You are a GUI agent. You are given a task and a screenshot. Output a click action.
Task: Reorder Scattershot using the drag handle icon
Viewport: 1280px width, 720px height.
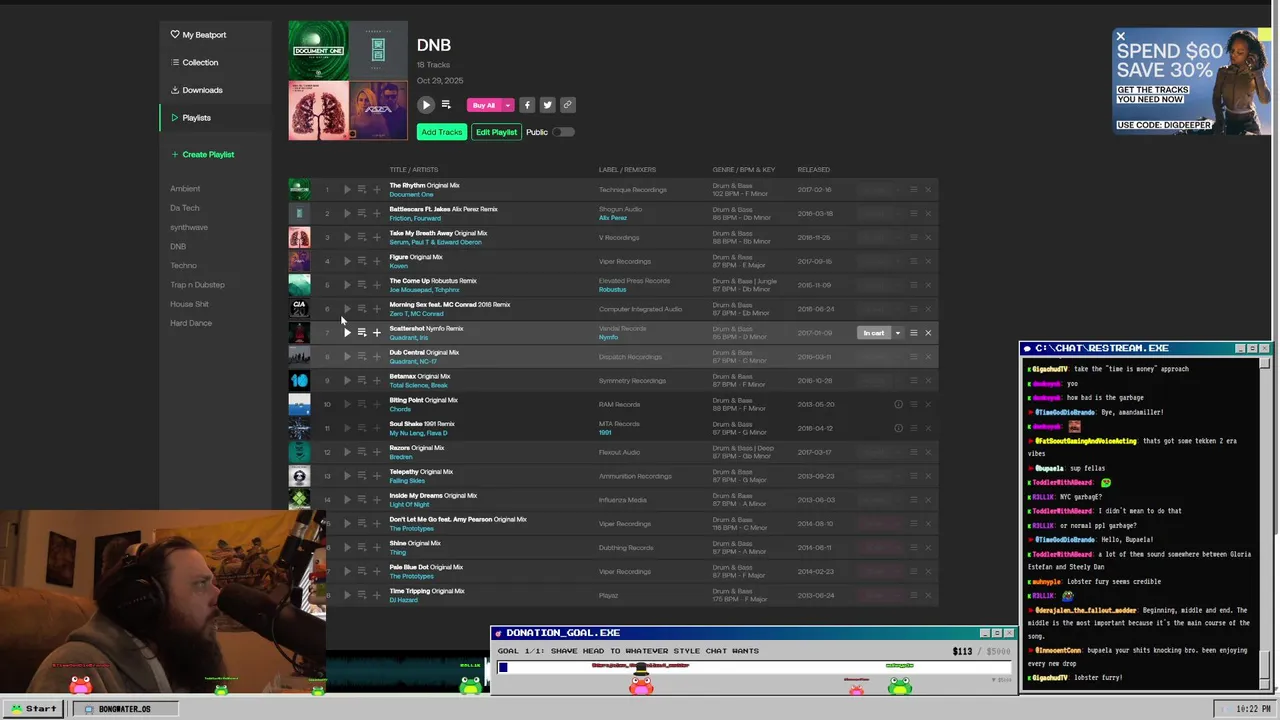click(x=913, y=333)
